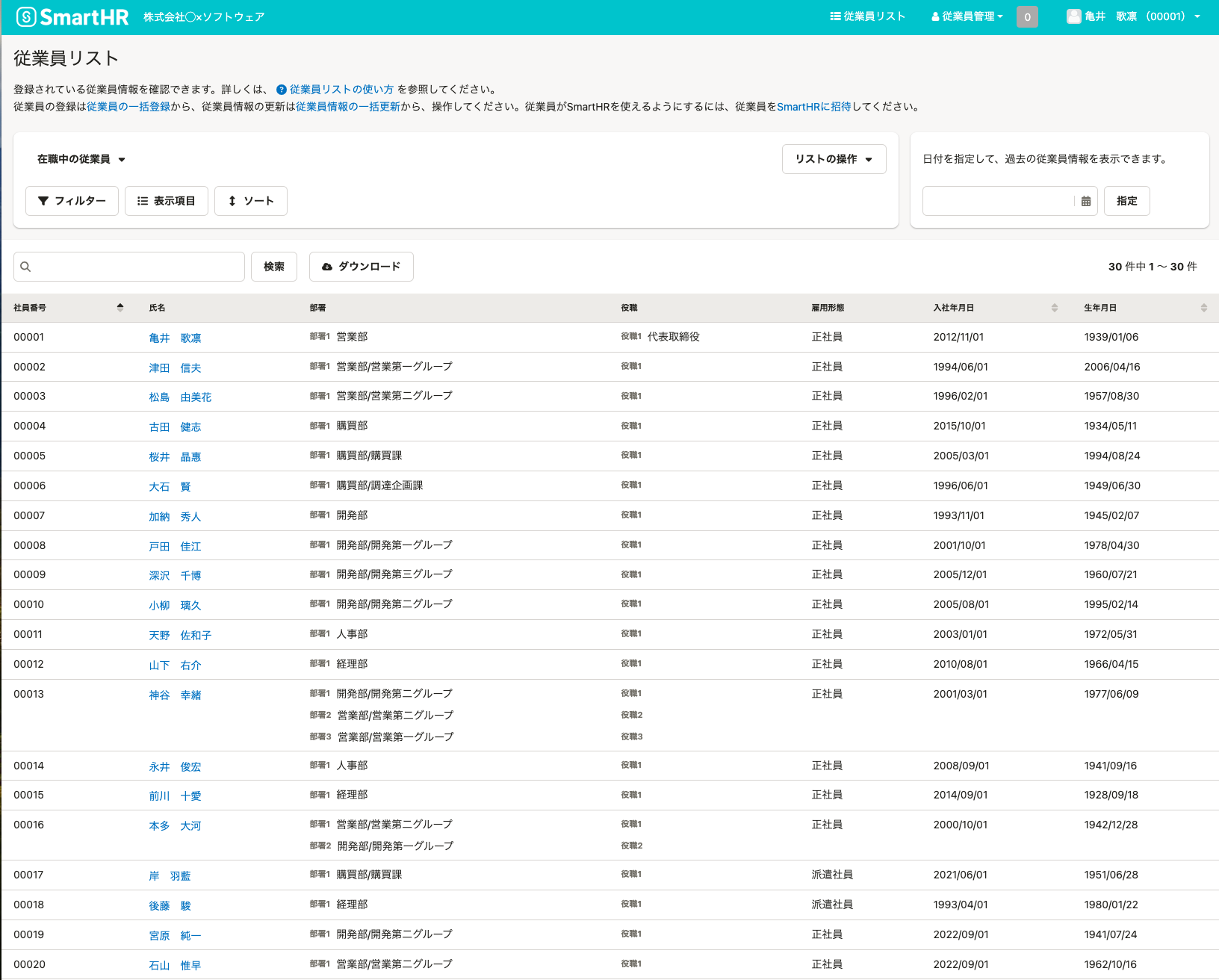1219x980 pixels.
Task: Click the 氏名 column header
Action: point(157,308)
